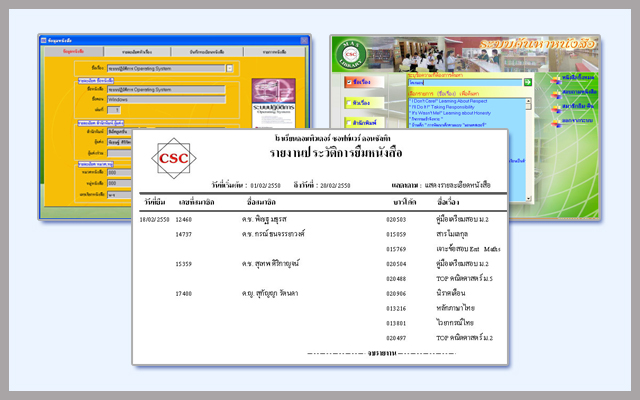Image resolution: width=640 pixels, height=400 pixels.
Task: Click the title TOP คณิตศาสตร์ ม.5
Action: [464, 279]
